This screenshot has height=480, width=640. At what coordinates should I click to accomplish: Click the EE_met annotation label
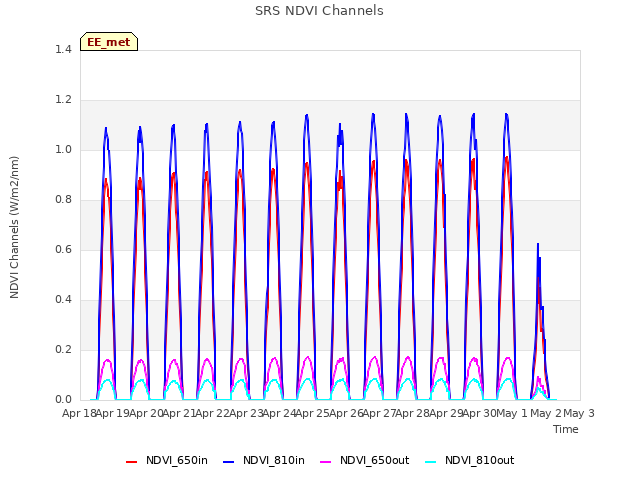point(109,42)
